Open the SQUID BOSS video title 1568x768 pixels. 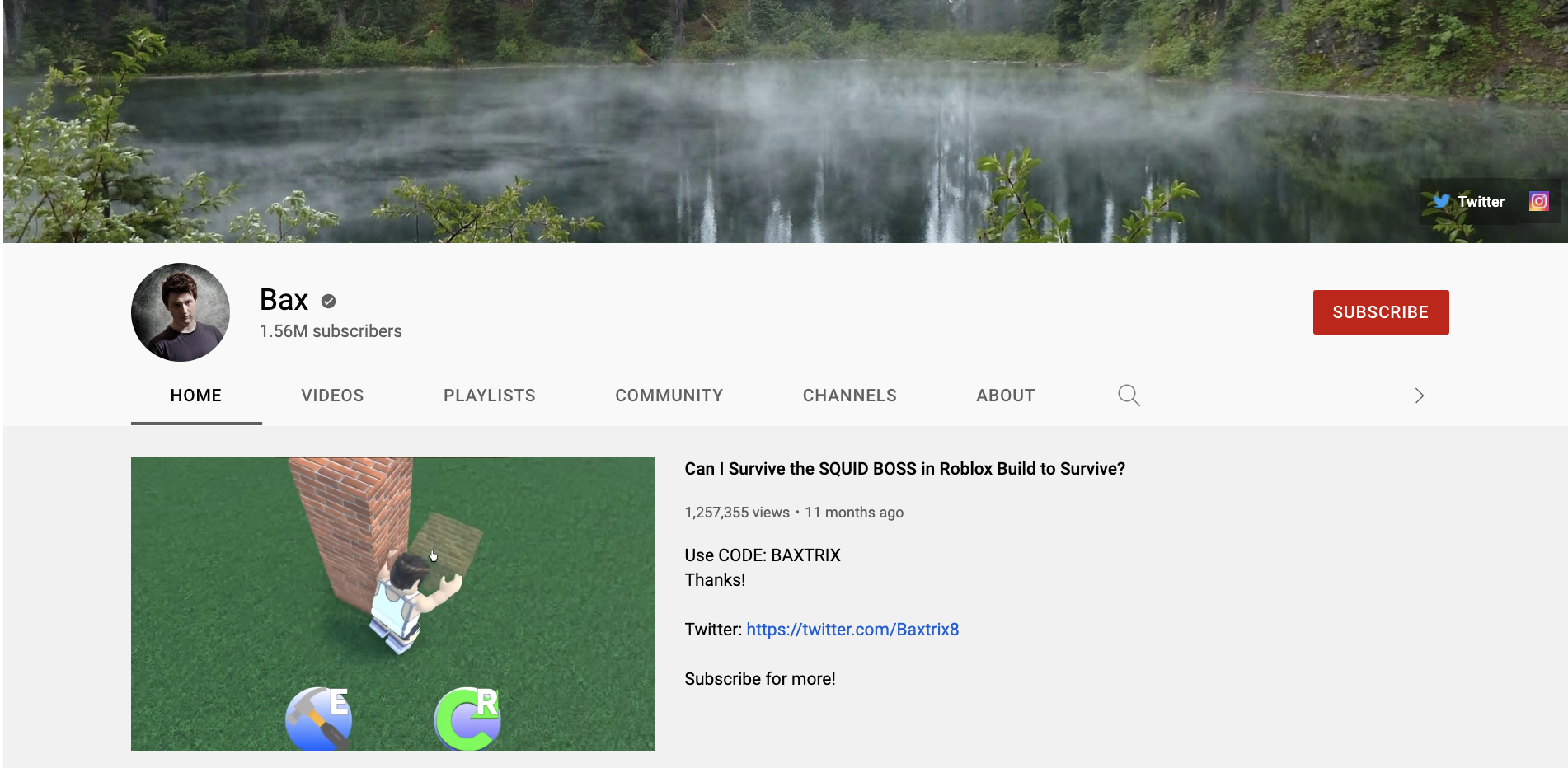(904, 468)
